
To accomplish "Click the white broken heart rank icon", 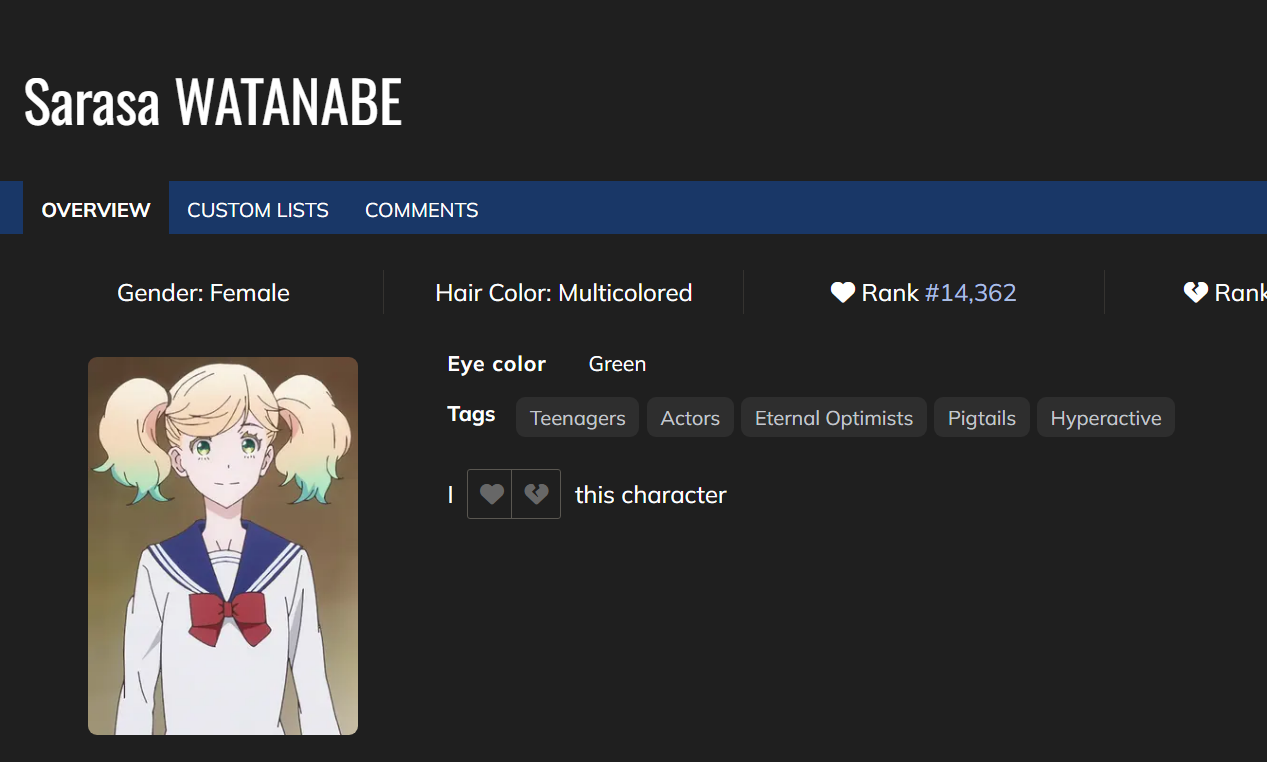I will pos(1196,293).
